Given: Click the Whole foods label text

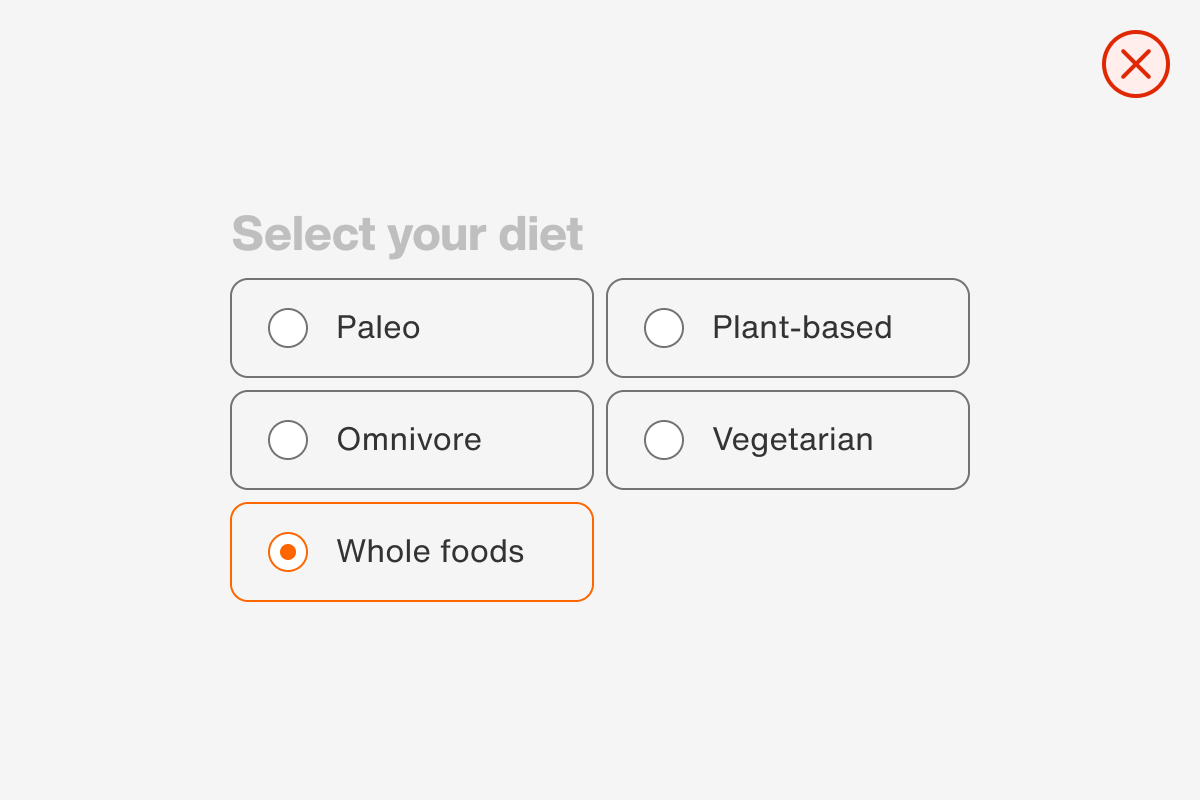Looking at the screenshot, I should pyautogui.click(x=430, y=552).
